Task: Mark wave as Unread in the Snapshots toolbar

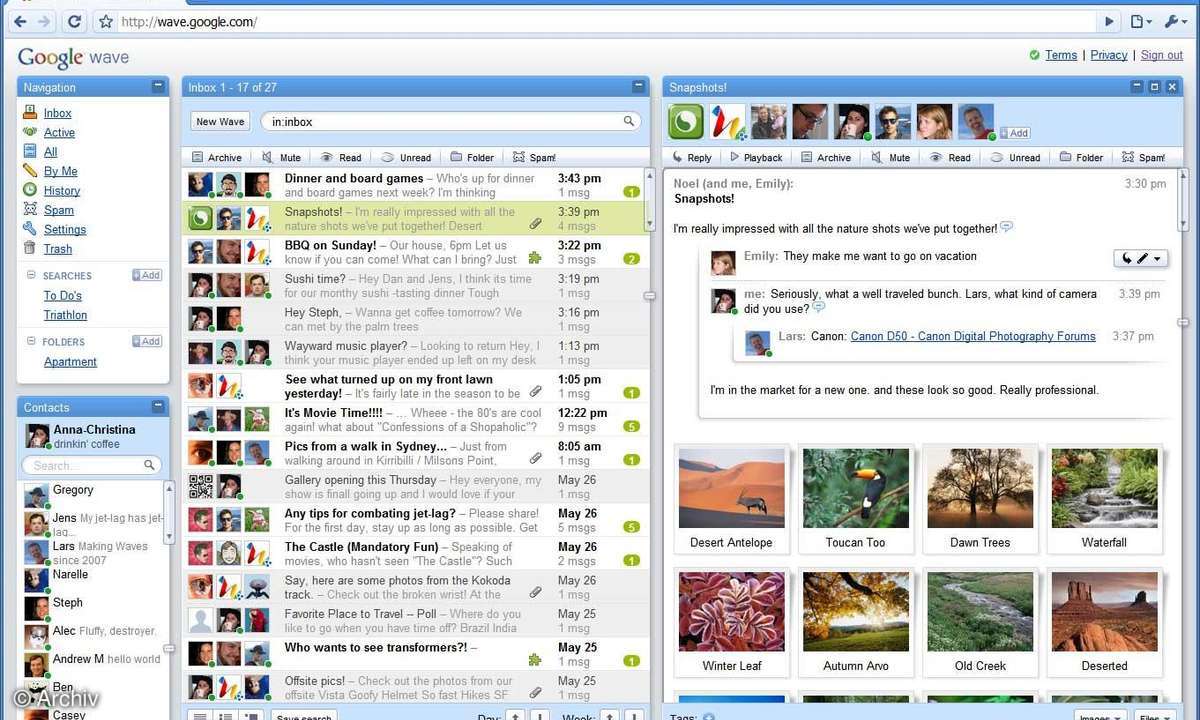Action: (1015, 157)
